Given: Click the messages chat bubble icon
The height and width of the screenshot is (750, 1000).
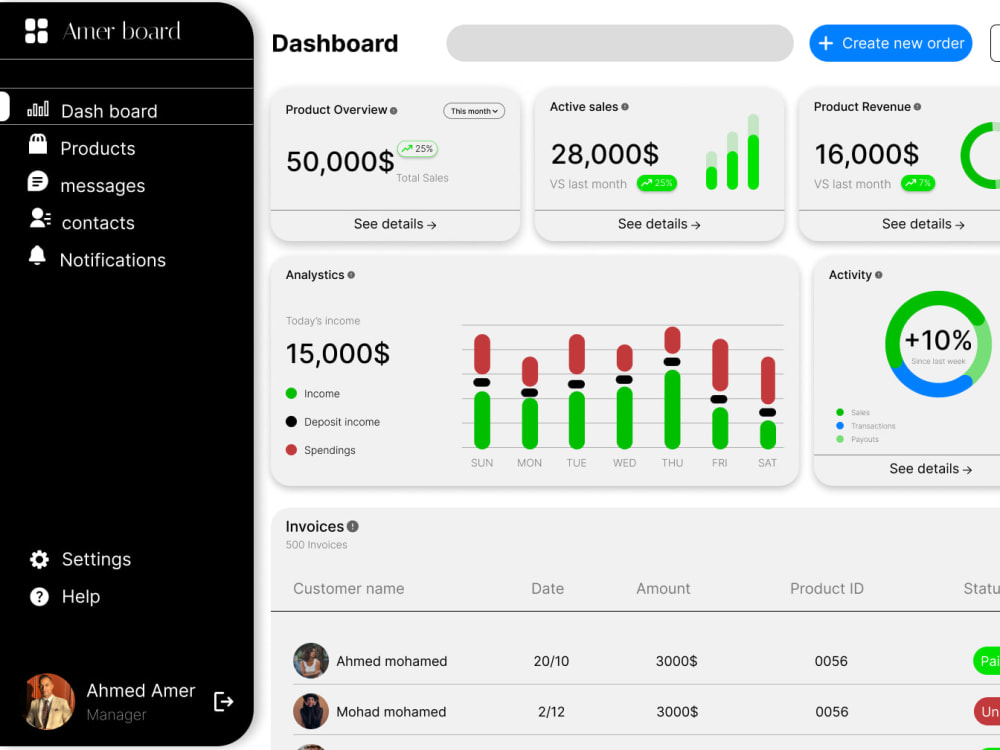Looking at the screenshot, I should tap(38, 181).
